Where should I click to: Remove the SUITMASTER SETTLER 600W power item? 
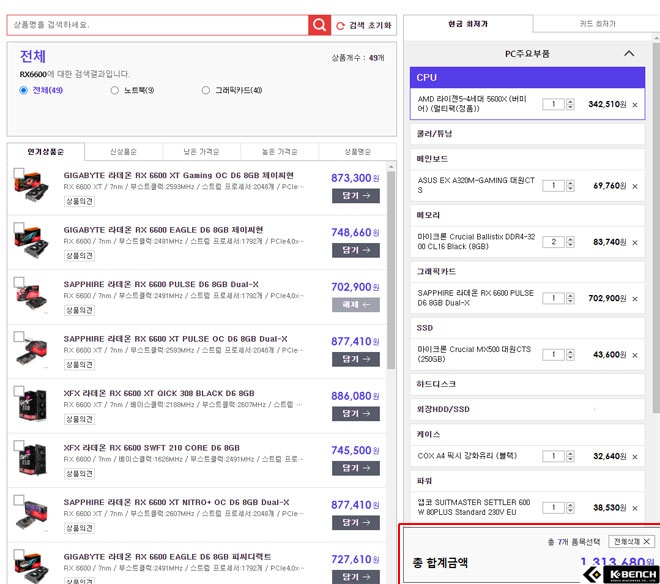coord(635,508)
